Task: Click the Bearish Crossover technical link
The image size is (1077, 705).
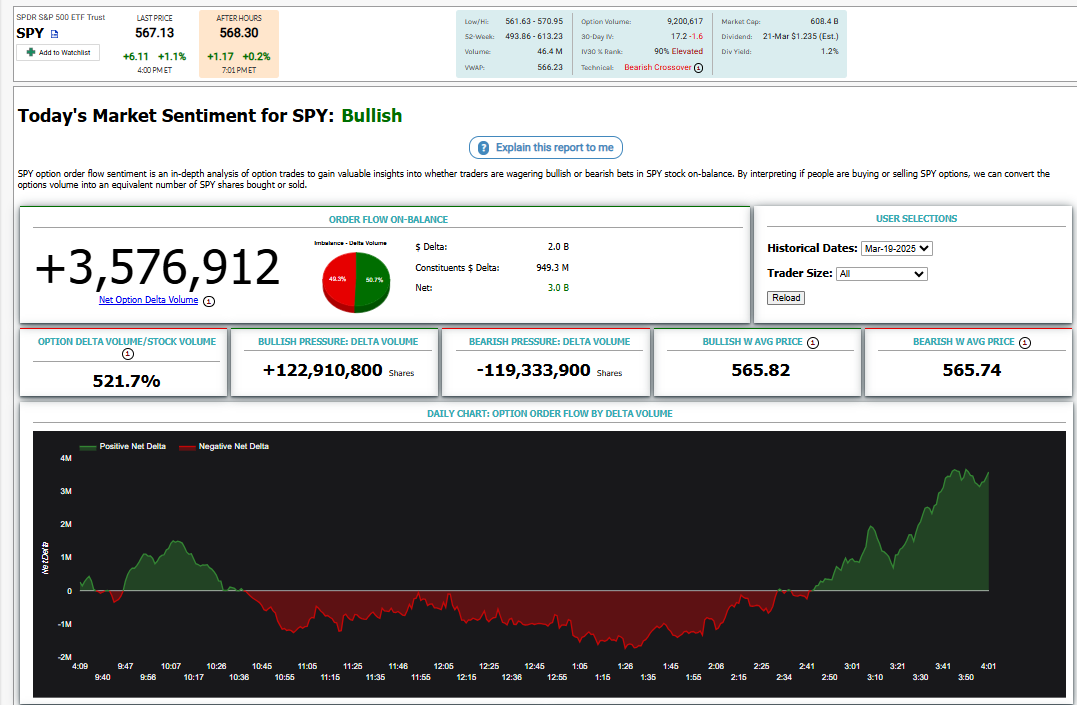Action: coord(658,67)
